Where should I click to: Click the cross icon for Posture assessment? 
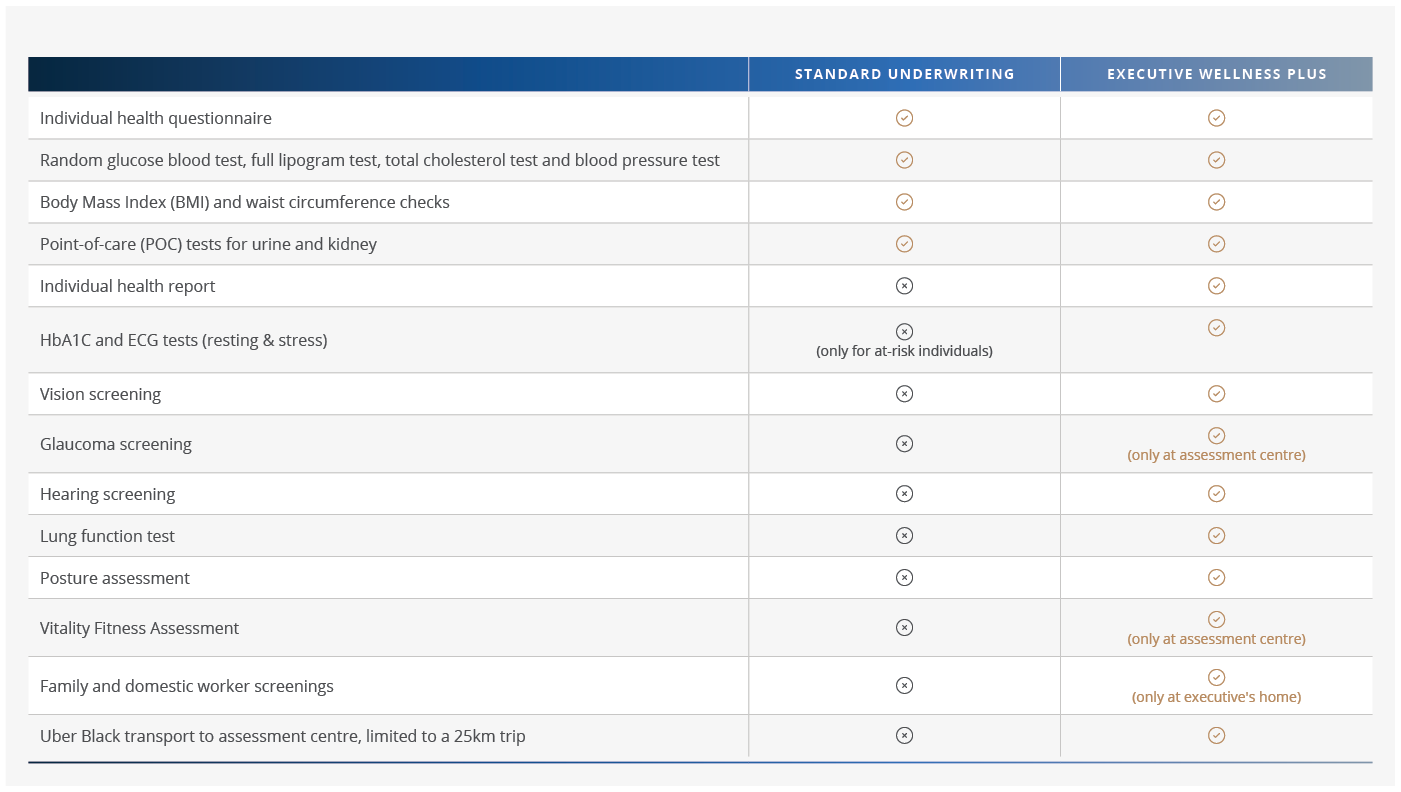904,578
